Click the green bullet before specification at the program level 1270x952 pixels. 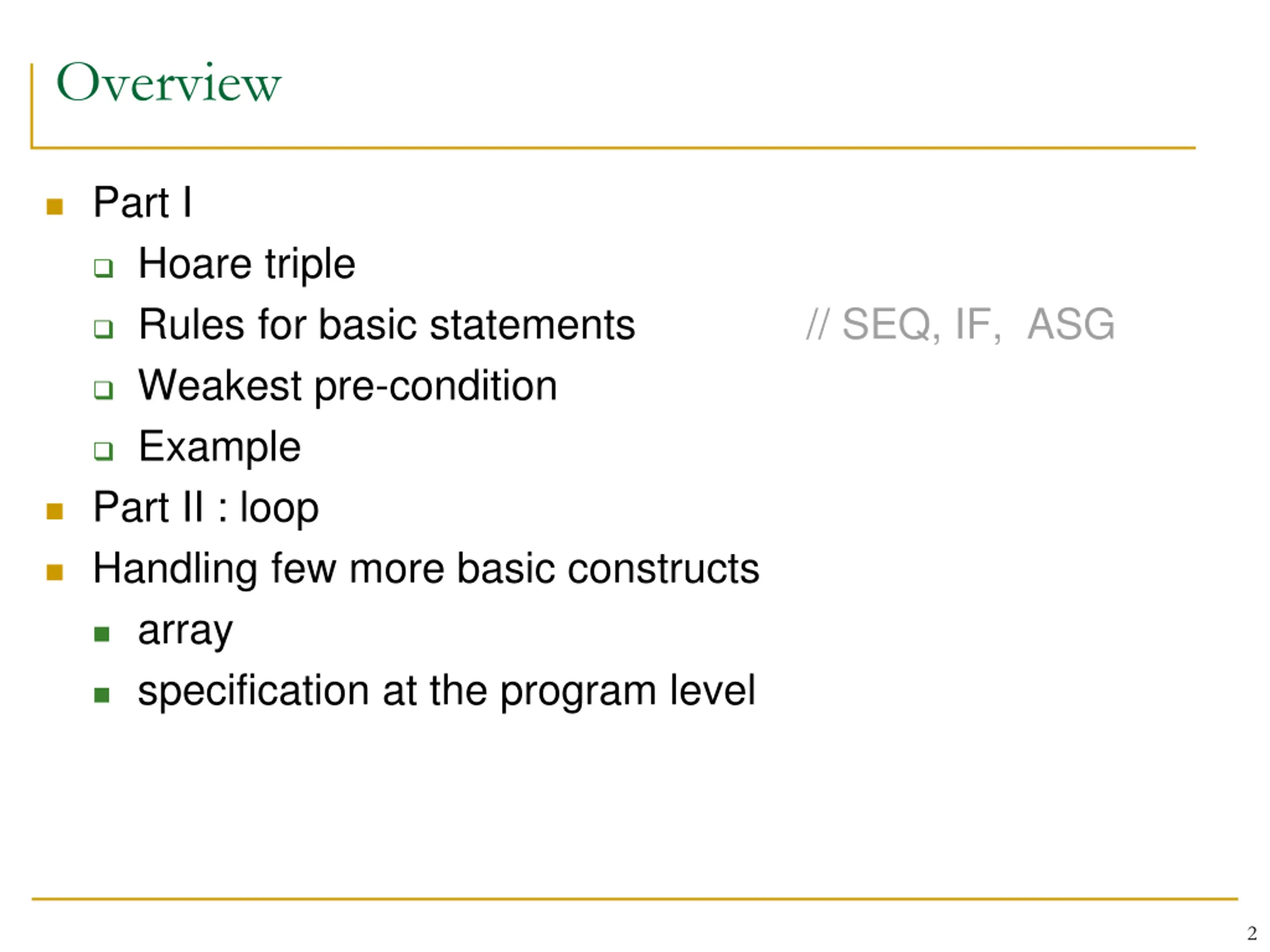(x=102, y=695)
